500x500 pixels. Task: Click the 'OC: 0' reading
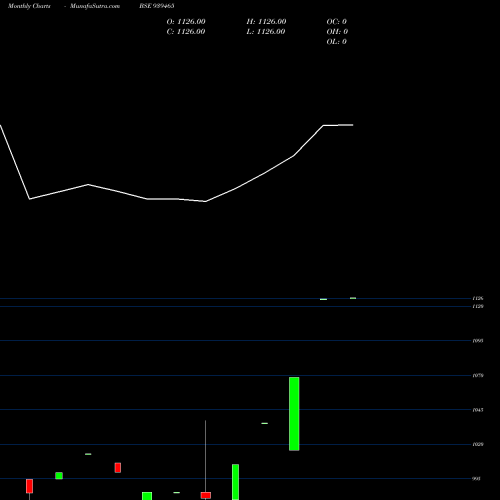coord(336,22)
